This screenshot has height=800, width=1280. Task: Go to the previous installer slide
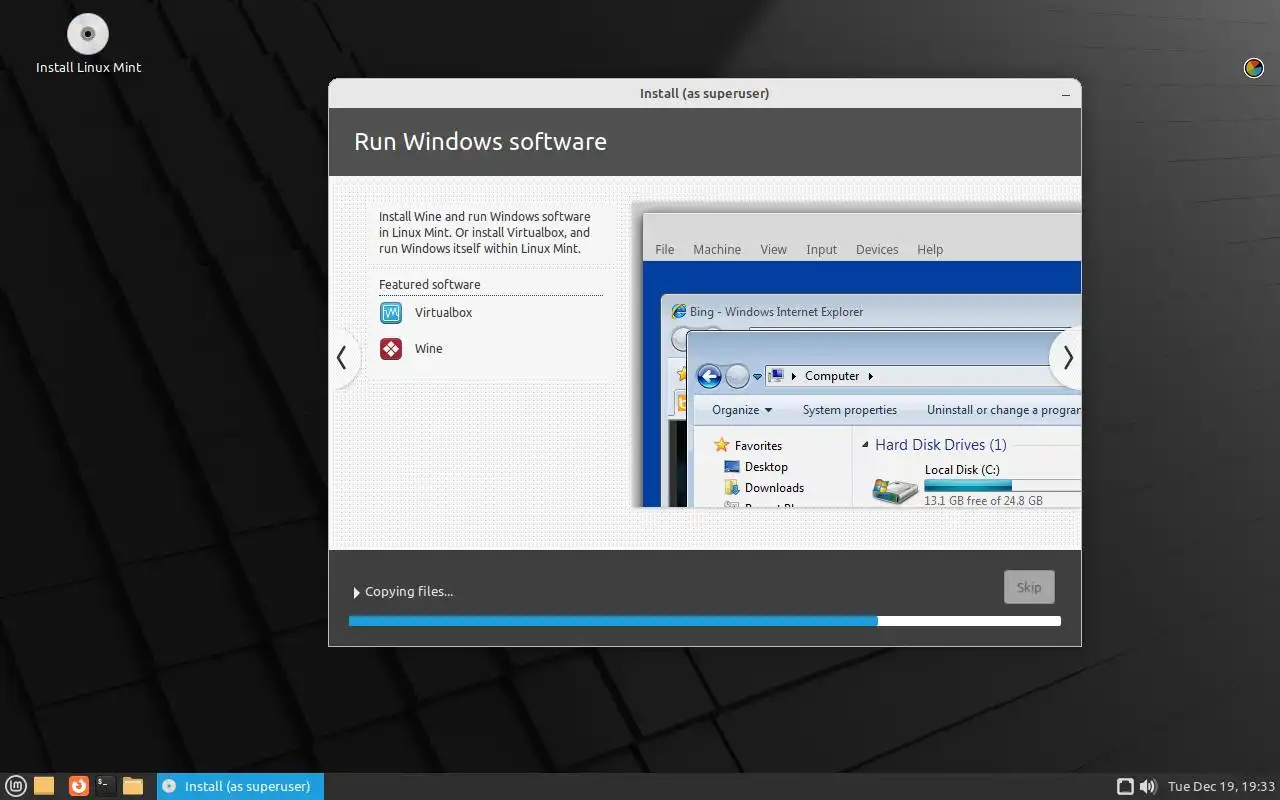(342, 357)
